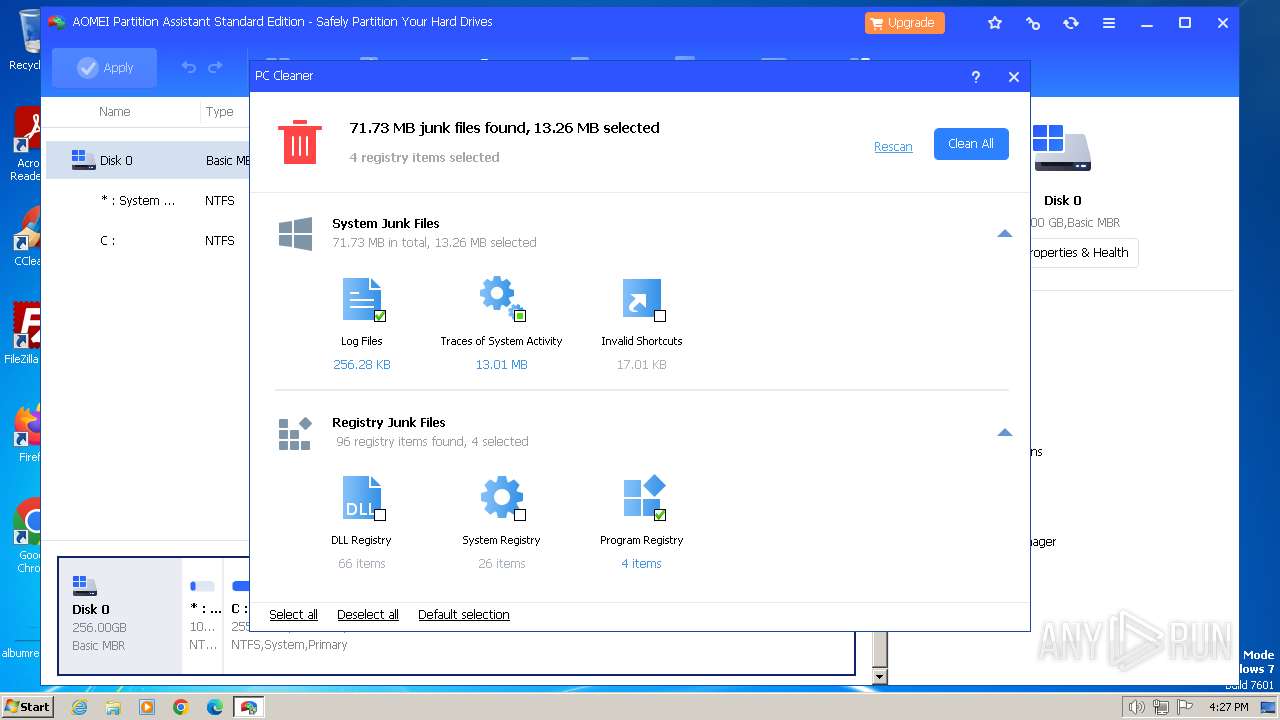Viewport: 1280px width, 720px height.
Task: Open the hamburger menu in AOMEI title bar
Action: [1109, 23]
